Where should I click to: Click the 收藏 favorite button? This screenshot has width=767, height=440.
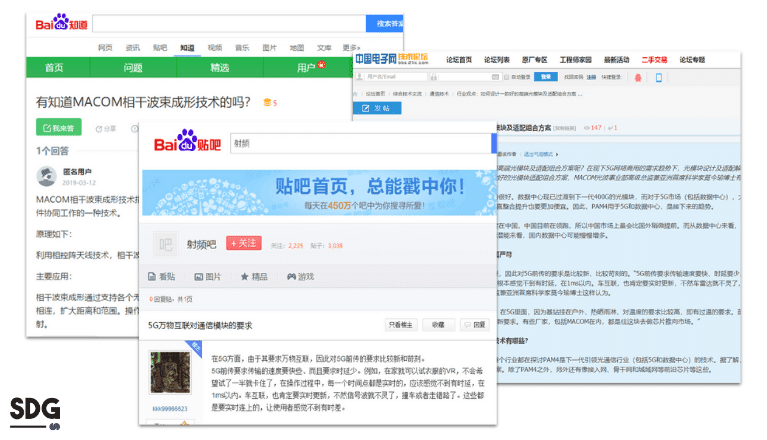[x=438, y=325]
